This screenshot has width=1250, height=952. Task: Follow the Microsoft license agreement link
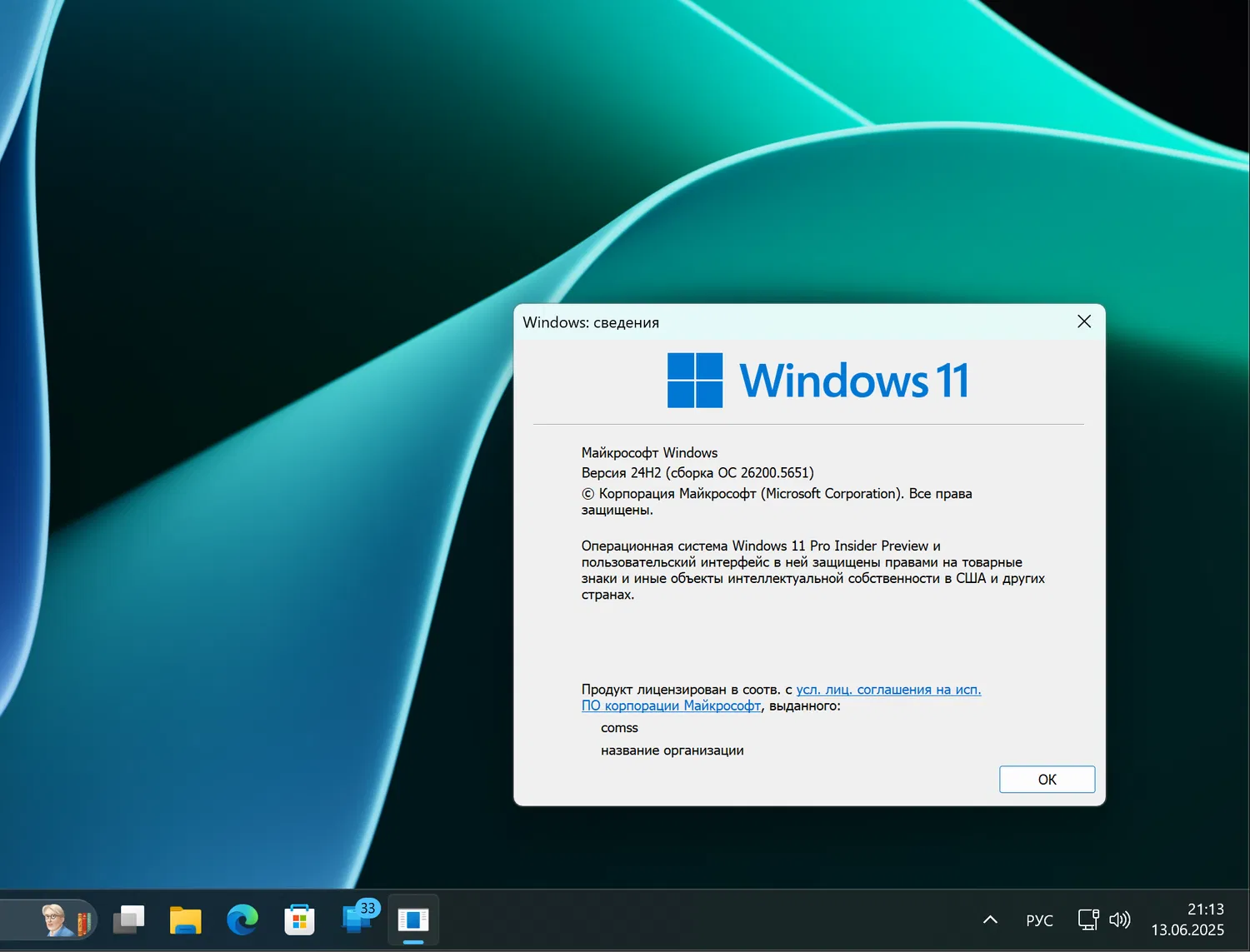pos(887,690)
